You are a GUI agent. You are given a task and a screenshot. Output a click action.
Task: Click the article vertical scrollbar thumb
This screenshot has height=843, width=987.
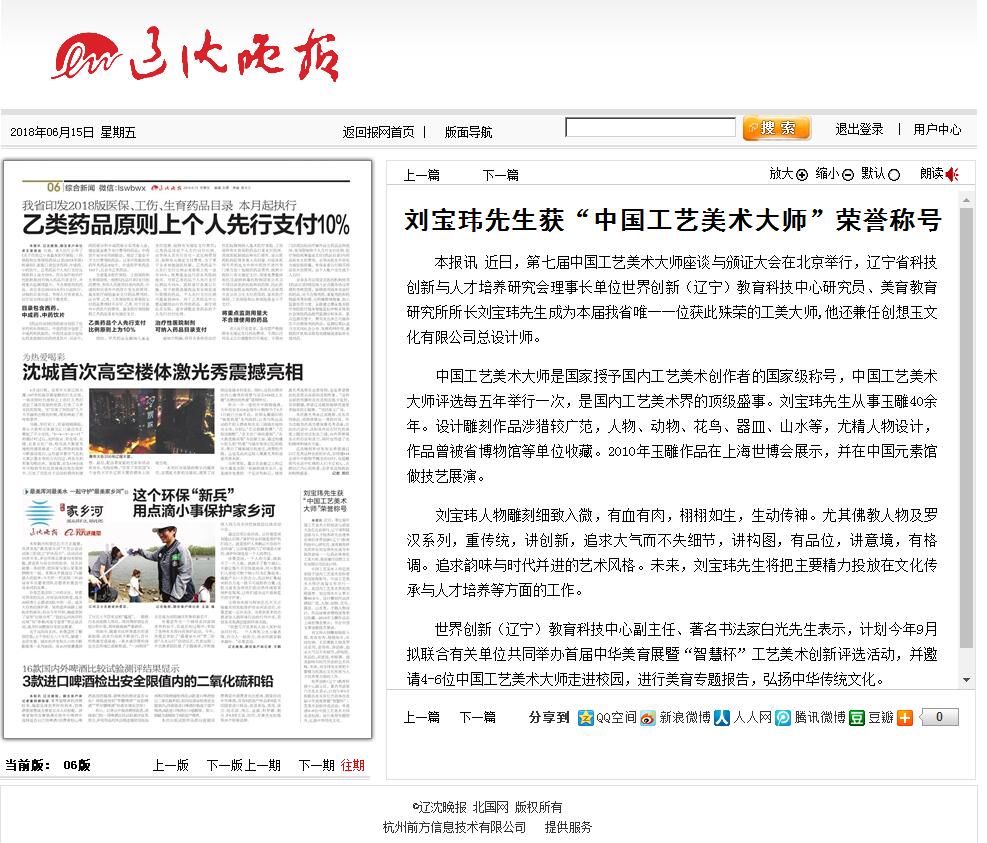tap(966, 427)
